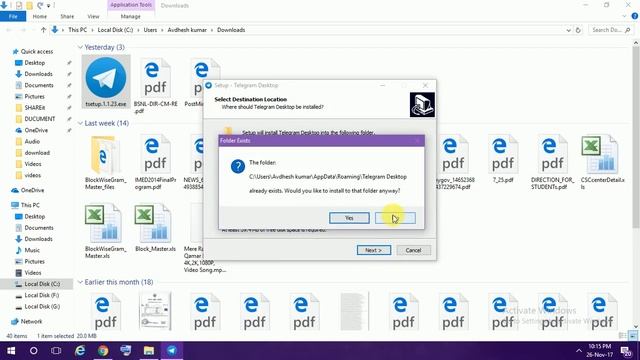This screenshot has height=360, width=640.
Task: Open Cortana search circle
Action: click(x=34, y=351)
